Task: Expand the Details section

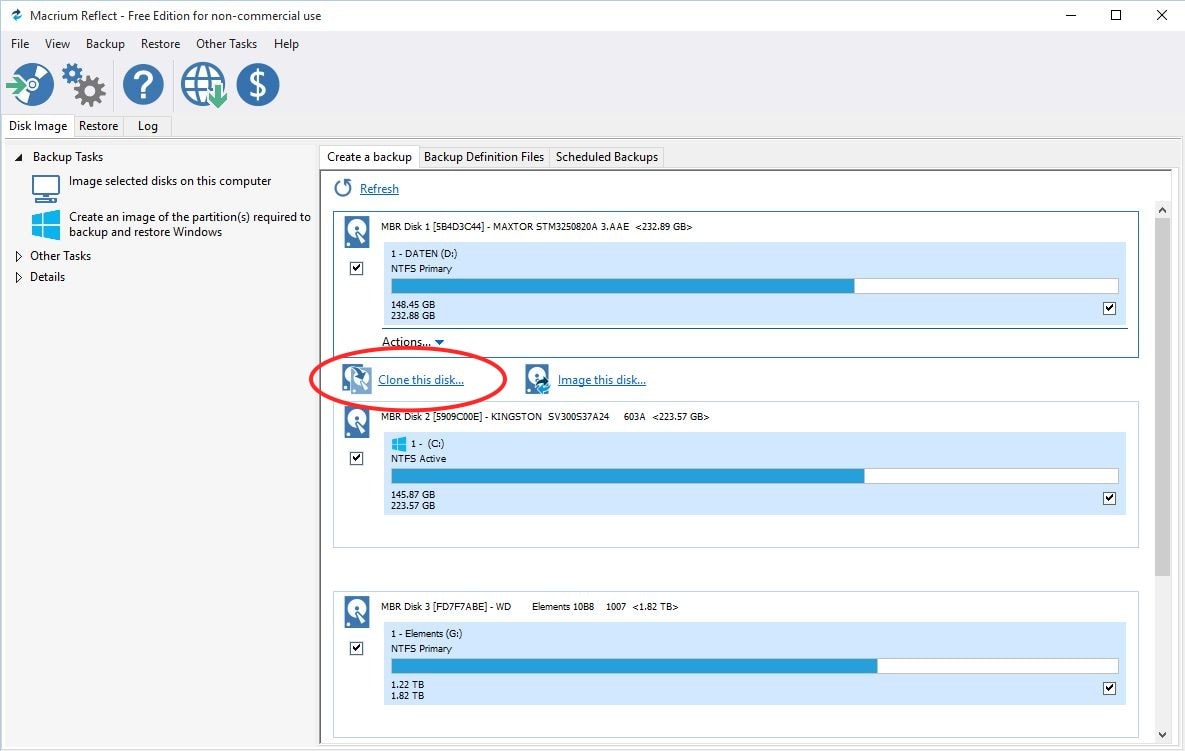Action: coord(19,277)
